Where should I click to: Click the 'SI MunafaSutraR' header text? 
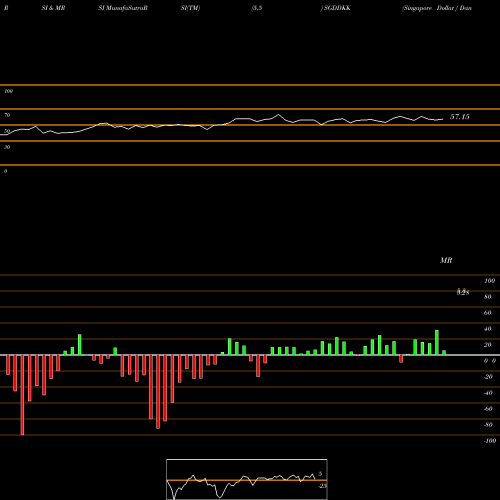pos(123,8)
